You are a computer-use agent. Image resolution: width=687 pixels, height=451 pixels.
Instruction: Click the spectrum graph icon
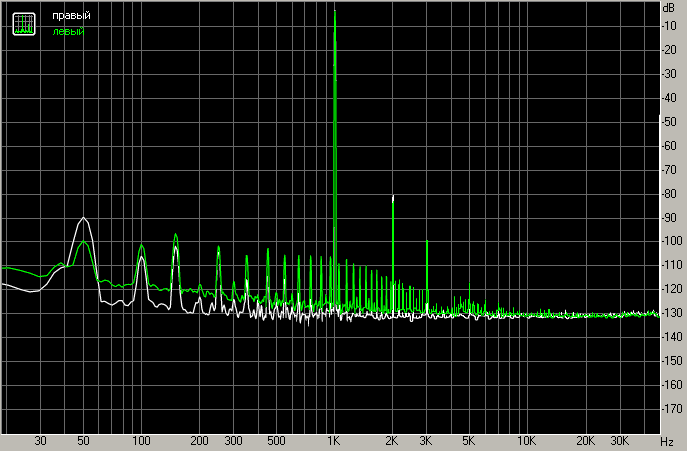(x=24, y=24)
